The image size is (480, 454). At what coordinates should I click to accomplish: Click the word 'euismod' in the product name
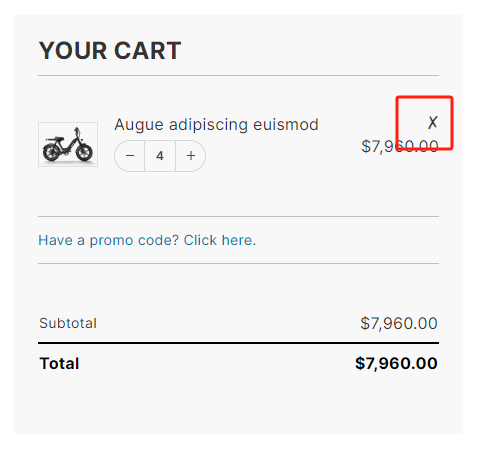click(286, 125)
